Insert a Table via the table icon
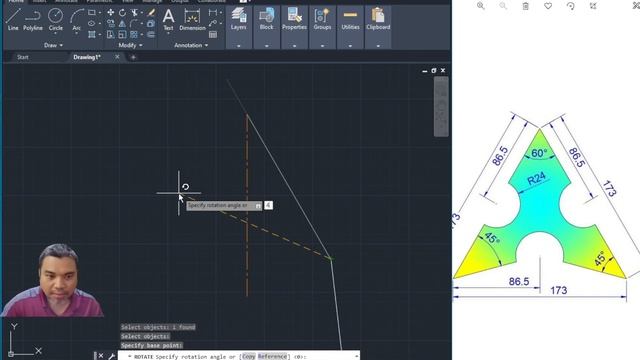Image resolution: width=640 pixels, height=360 pixels. [213, 35]
